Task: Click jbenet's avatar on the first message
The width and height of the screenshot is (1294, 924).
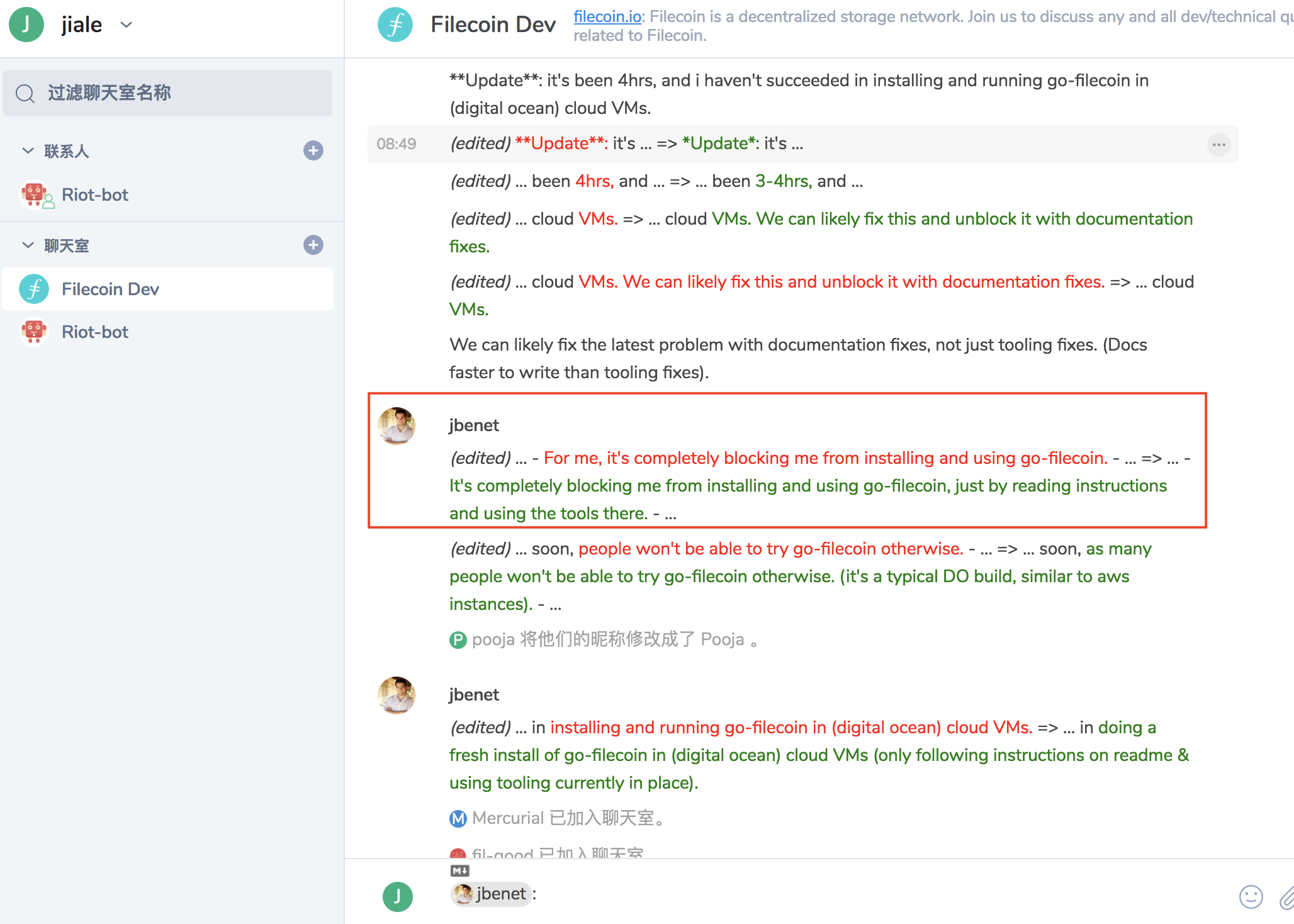Action: (397, 426)
